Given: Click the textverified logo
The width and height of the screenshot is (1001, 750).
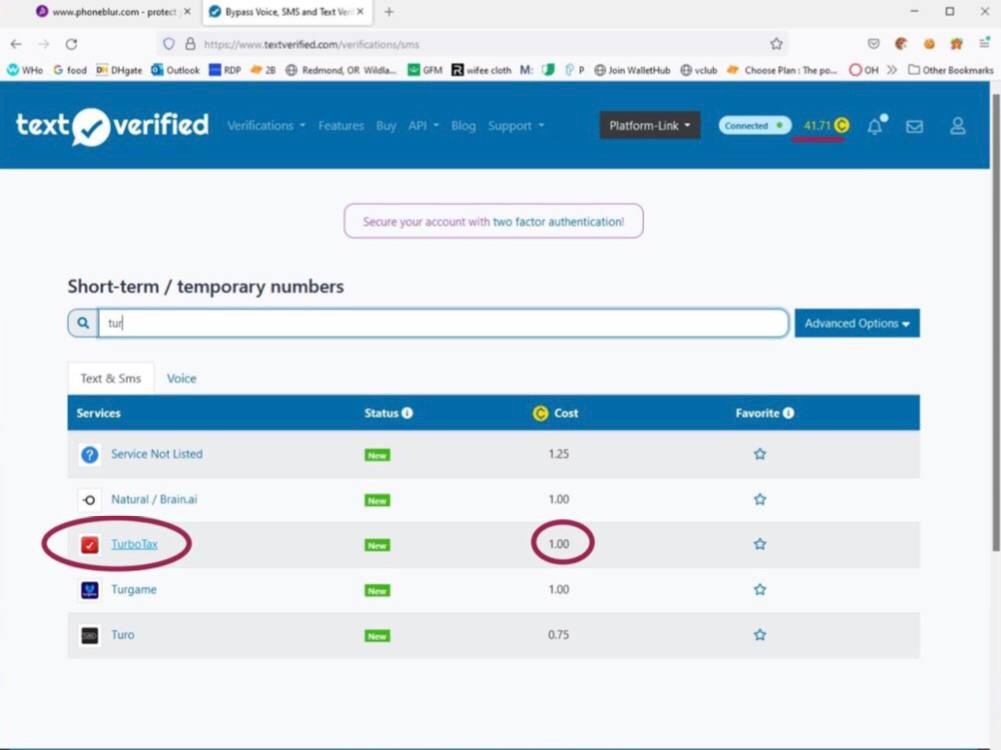Looking at the screenshot, I should pos(112,126).
